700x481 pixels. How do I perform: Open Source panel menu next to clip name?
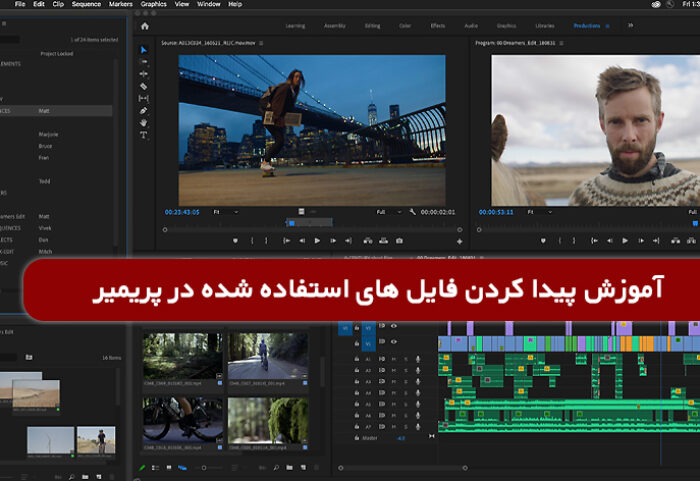[261, 43]
